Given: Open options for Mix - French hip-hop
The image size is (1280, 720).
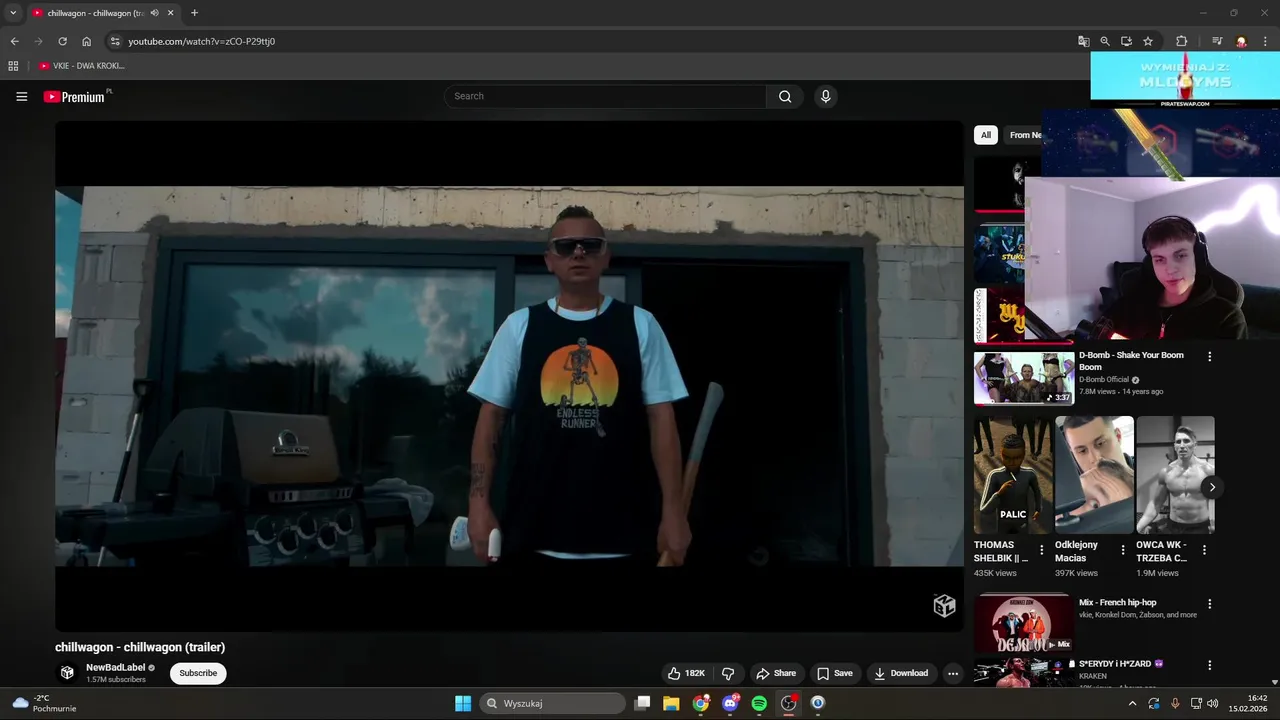Looking at the screenshot, I should (x=1209, y=604).
